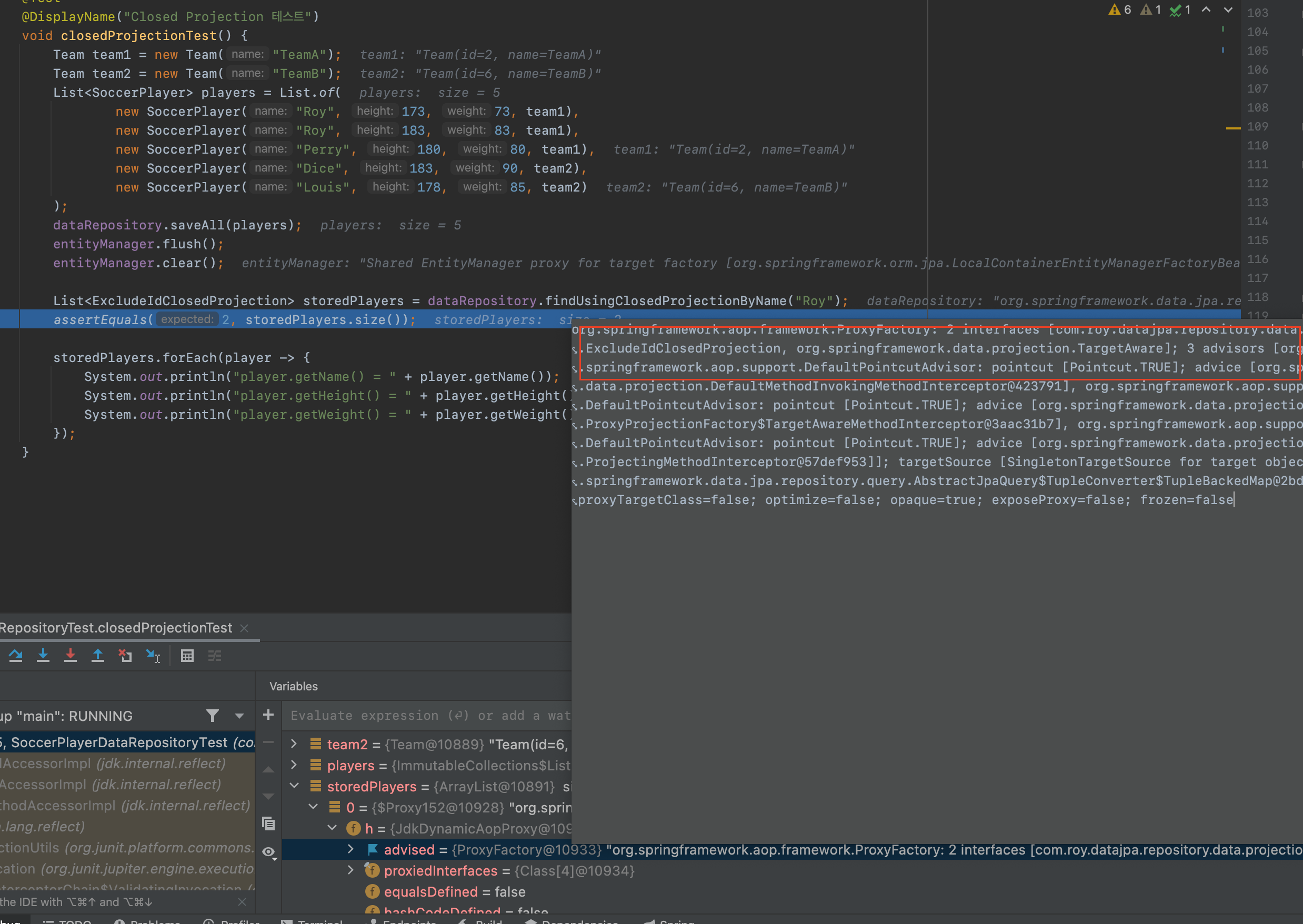The height and width of the screenshot is (924, 1303).
Task: Switch to the Variables tab
Action: click(x=294, y=686)
